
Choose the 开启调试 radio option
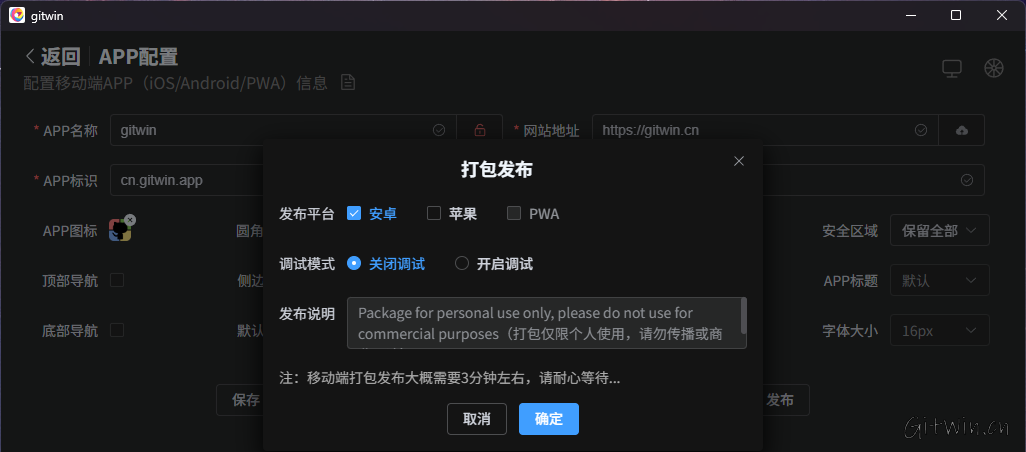[x=462, y=264]
